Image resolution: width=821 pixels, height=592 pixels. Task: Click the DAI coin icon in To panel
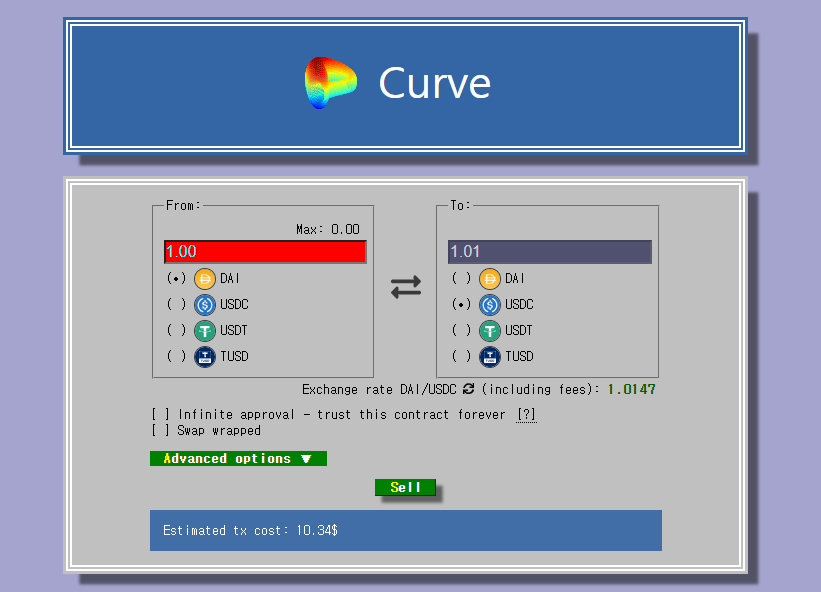click(x=490, y=278)
